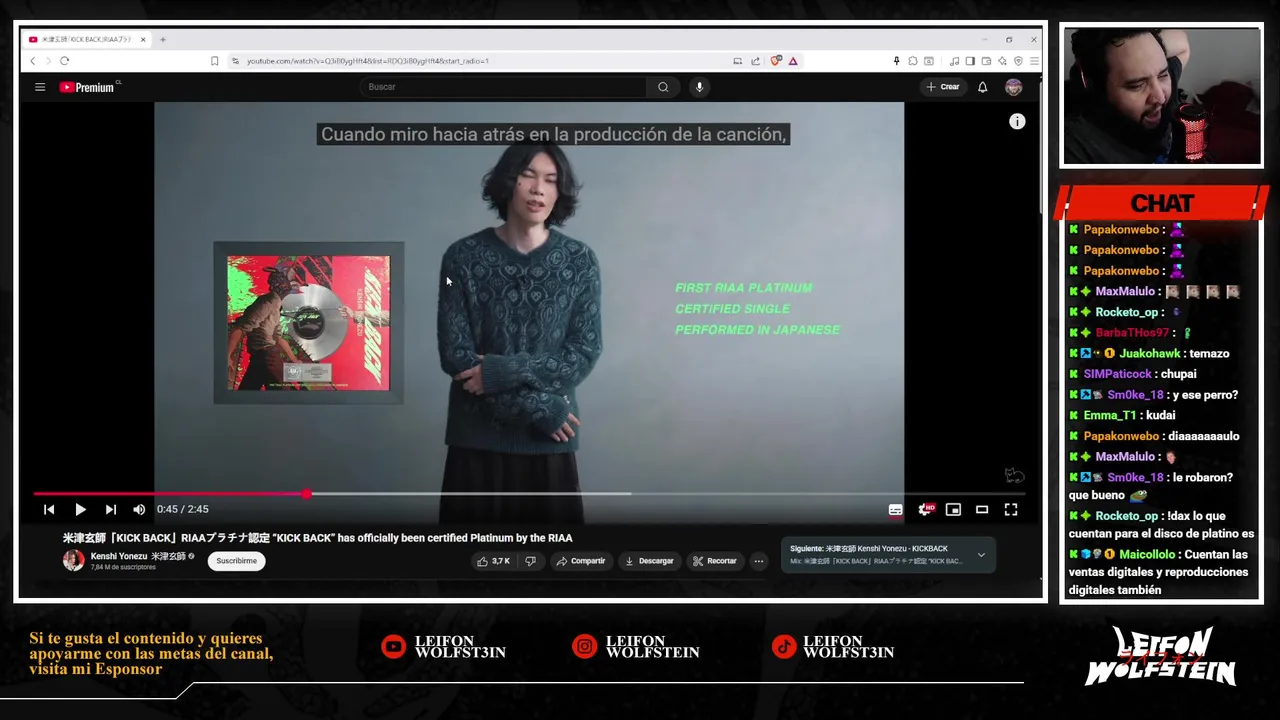Click the Crear button

pos(942,87)
